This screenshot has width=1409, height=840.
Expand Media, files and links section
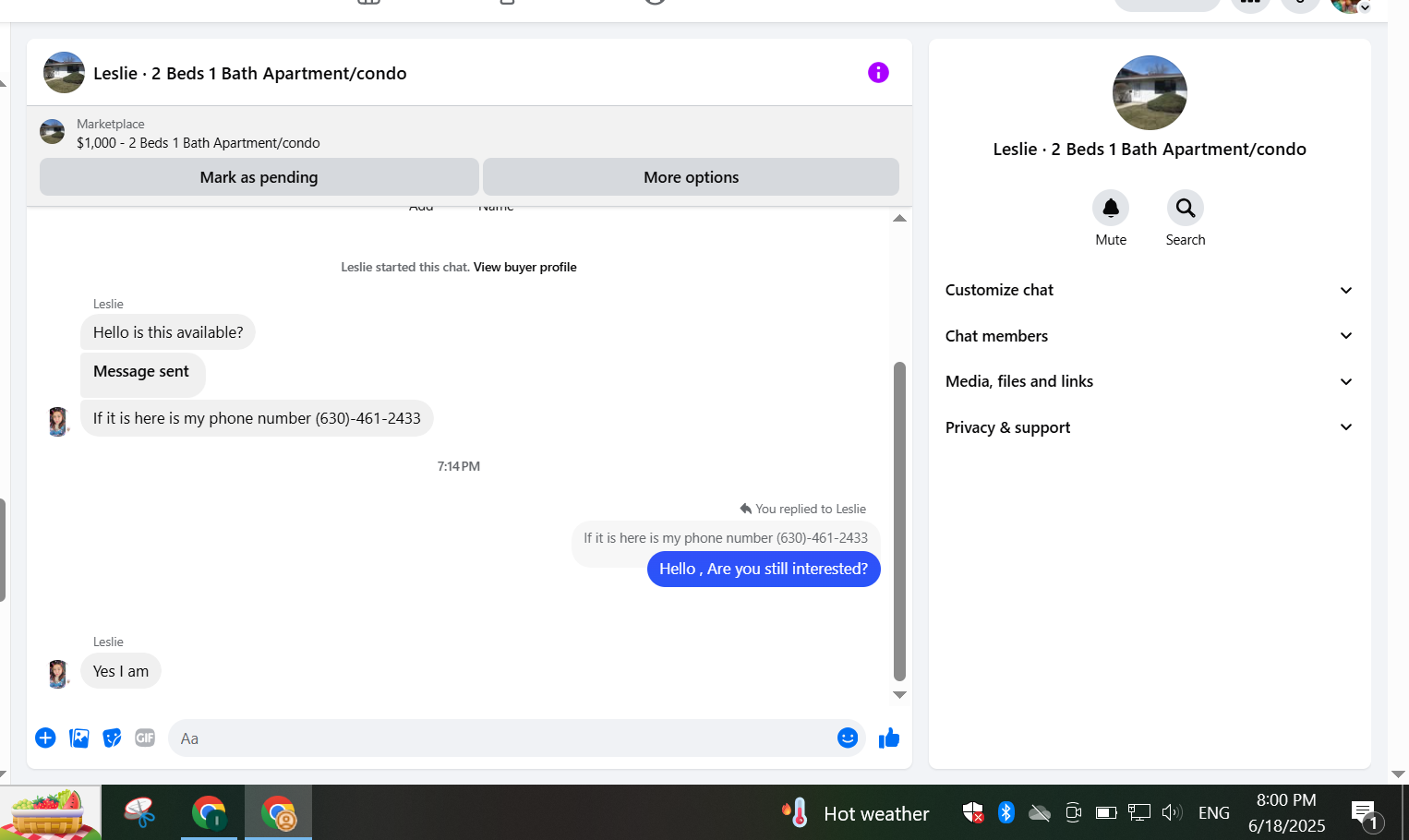[x=1150, y=381]
